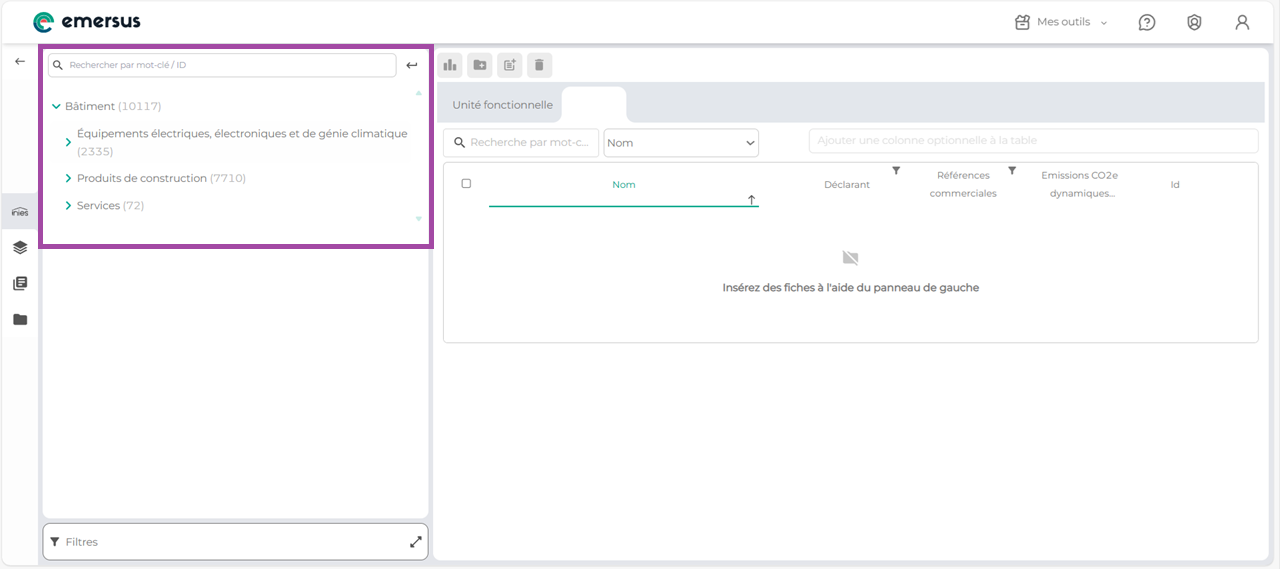
Task: Expand the Services node chevron
Action: (68, 205)
